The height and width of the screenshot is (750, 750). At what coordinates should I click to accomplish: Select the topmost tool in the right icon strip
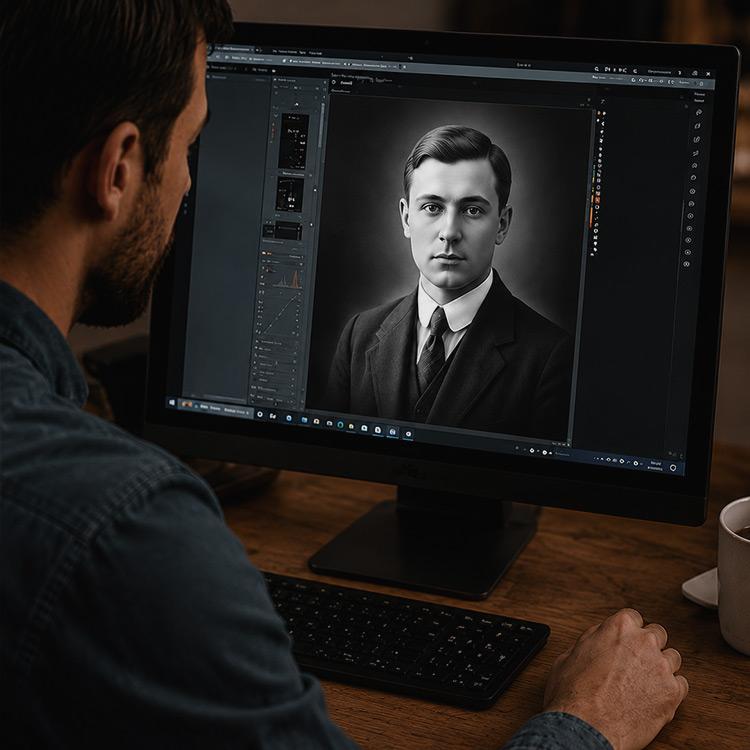pyautogui.click(x=699, y=112)
